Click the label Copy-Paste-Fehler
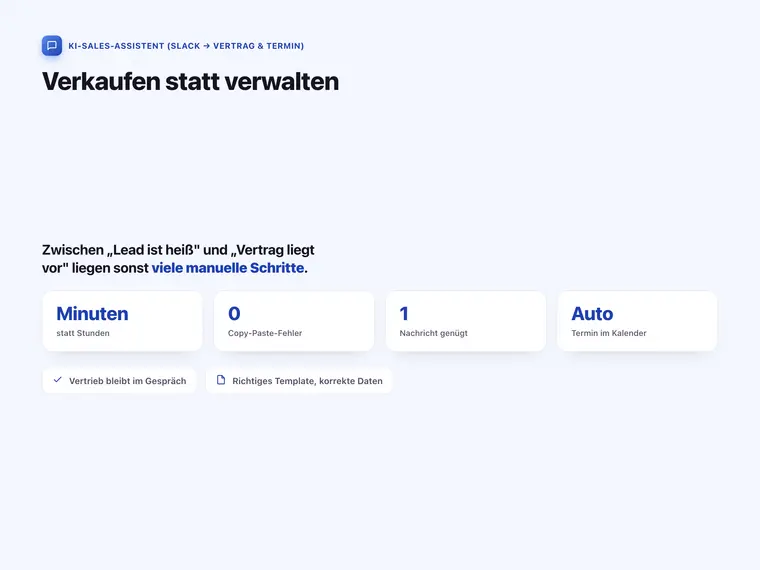The image size is (760, 570). (x=265, y=333)
